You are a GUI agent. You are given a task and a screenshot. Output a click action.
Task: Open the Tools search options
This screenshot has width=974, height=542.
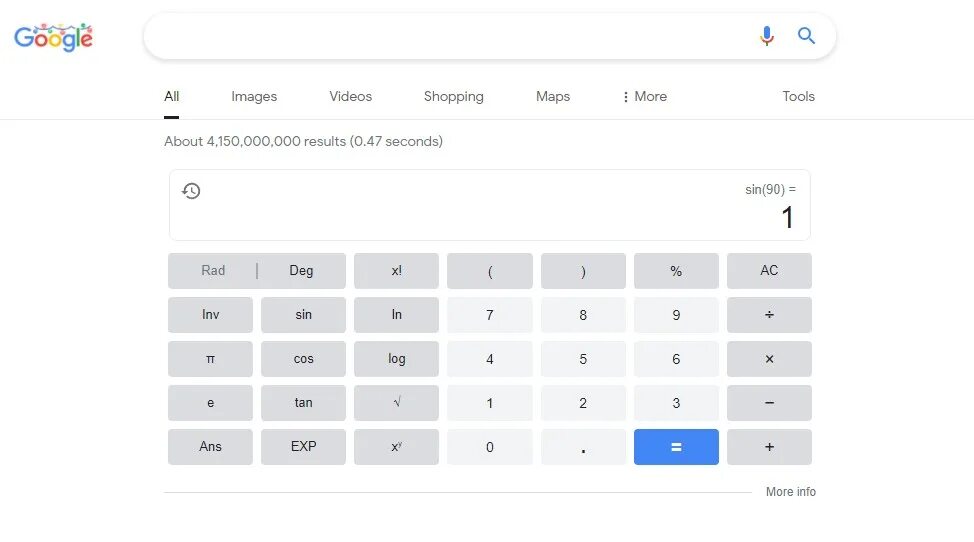click(x=798, y=97)
